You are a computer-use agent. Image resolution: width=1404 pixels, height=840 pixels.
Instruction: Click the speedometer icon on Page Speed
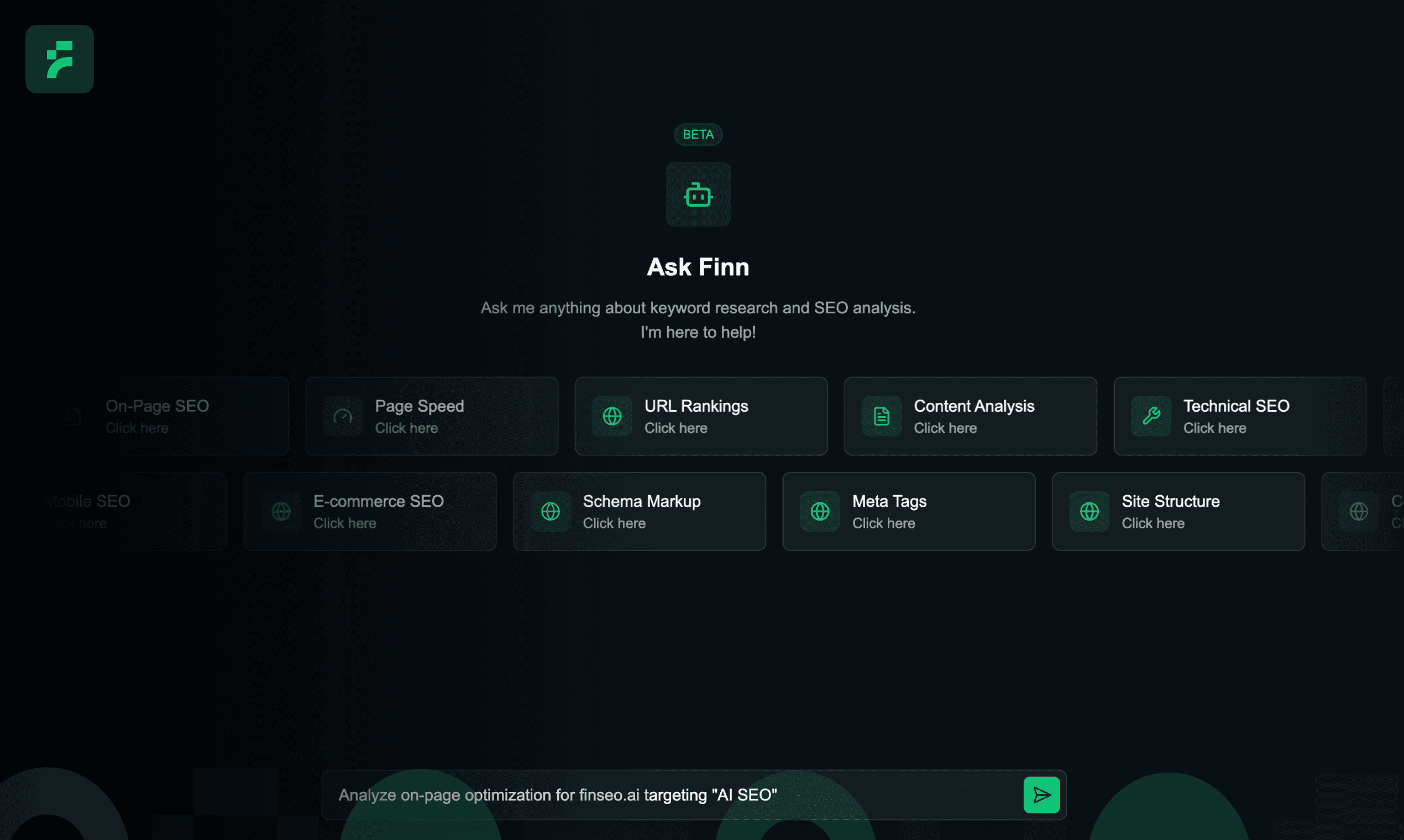click(x=343, y=416)
